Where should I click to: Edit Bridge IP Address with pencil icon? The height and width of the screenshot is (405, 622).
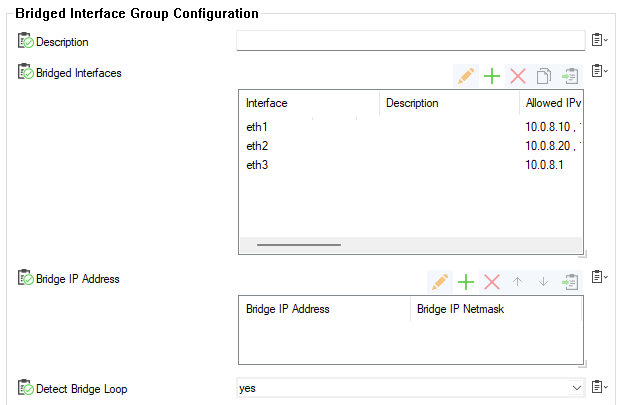(x=440, y=282)
